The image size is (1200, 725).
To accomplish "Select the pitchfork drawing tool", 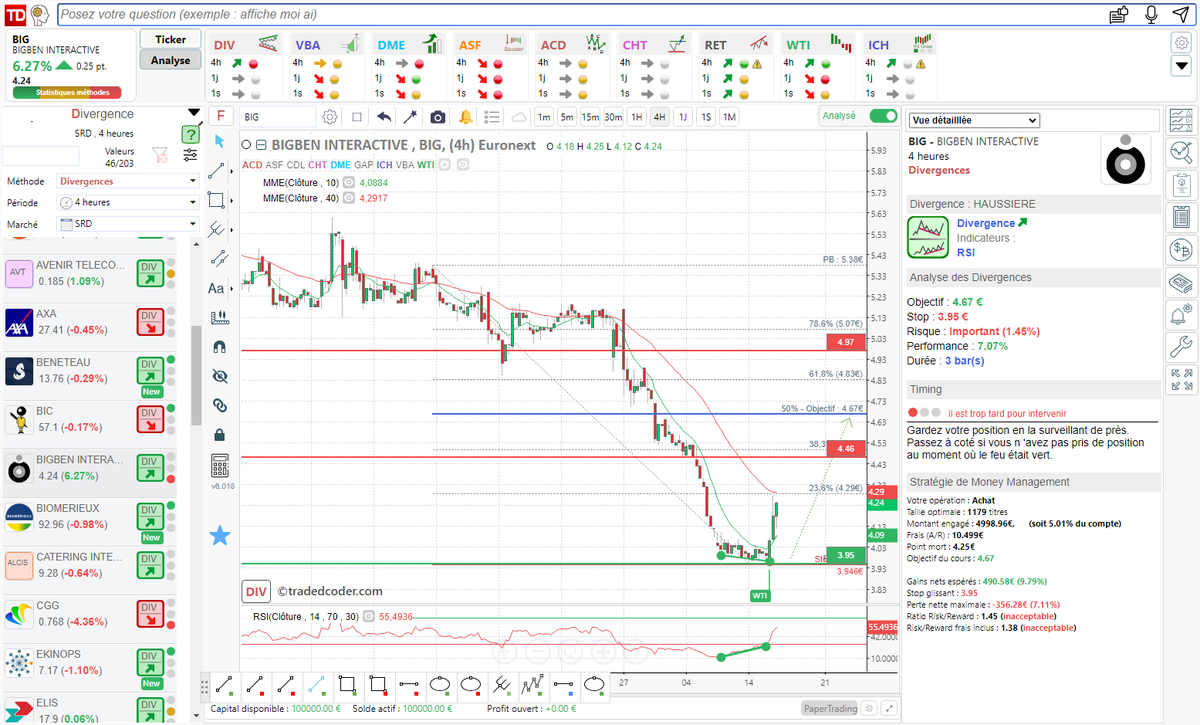I will (218, 229).
